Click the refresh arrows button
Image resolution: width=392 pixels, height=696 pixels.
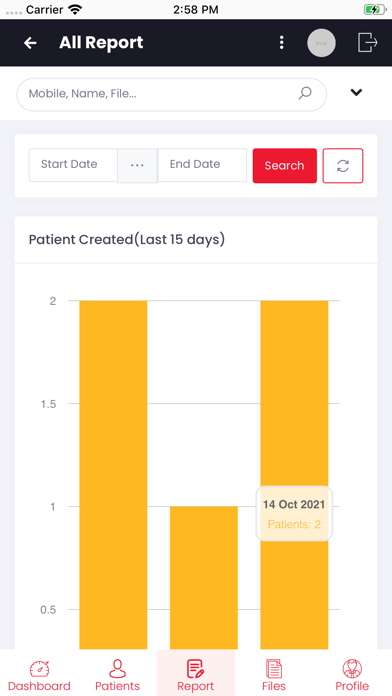tap(343, 166)
